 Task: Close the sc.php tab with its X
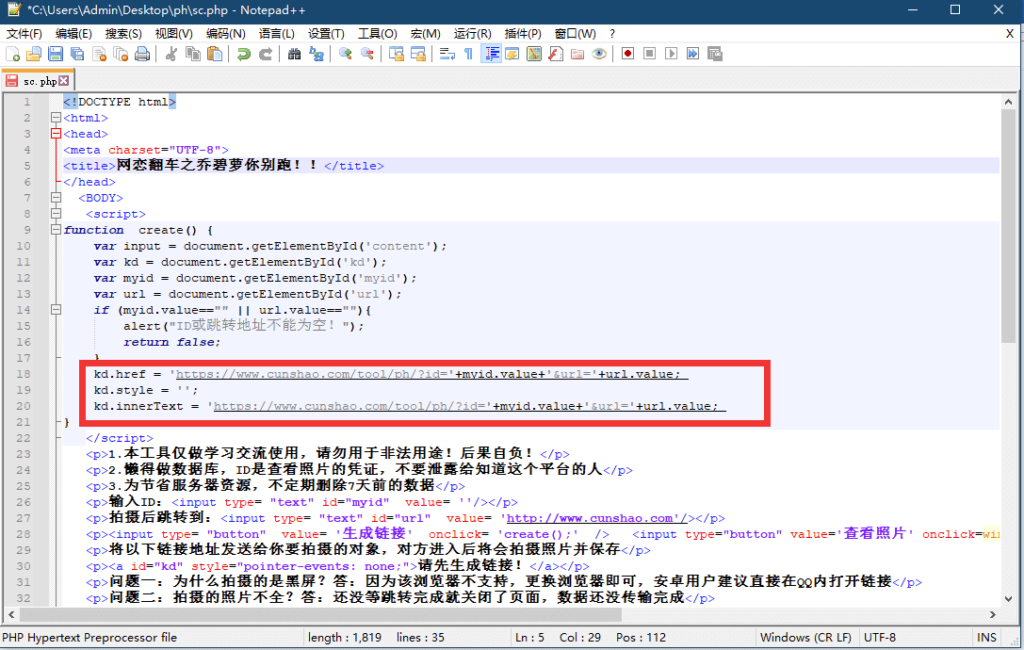click(x=64, y=81)
